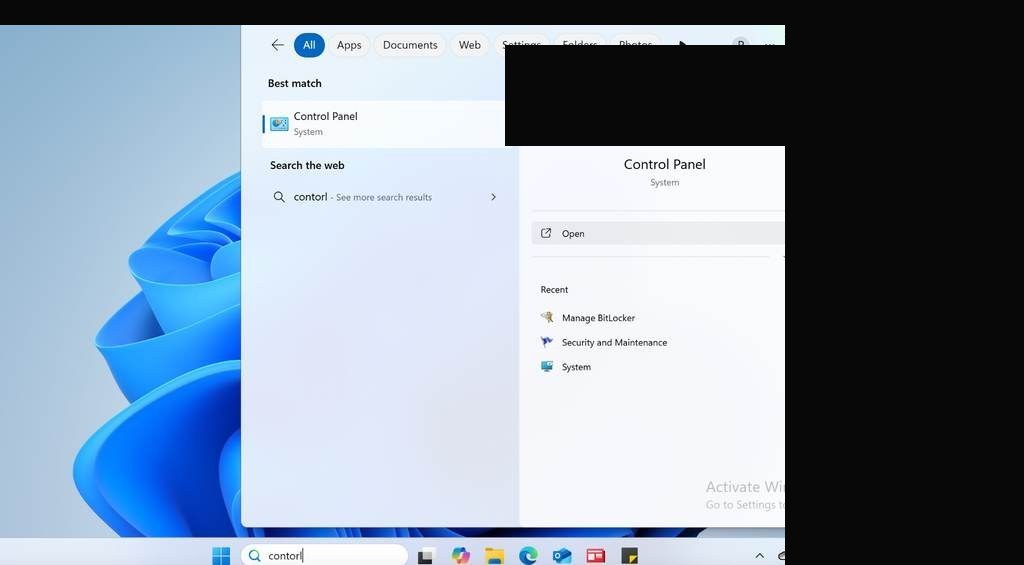
Task: Click the Open external-link icon
Action: coord(546,233)
